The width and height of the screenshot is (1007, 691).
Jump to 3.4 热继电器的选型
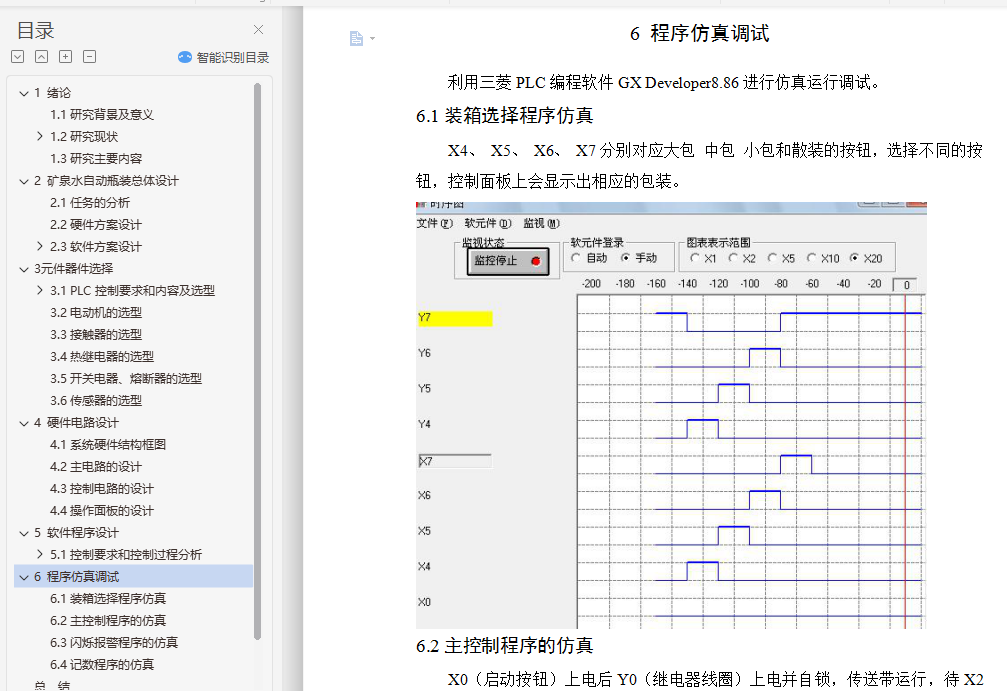pos(102,356)
